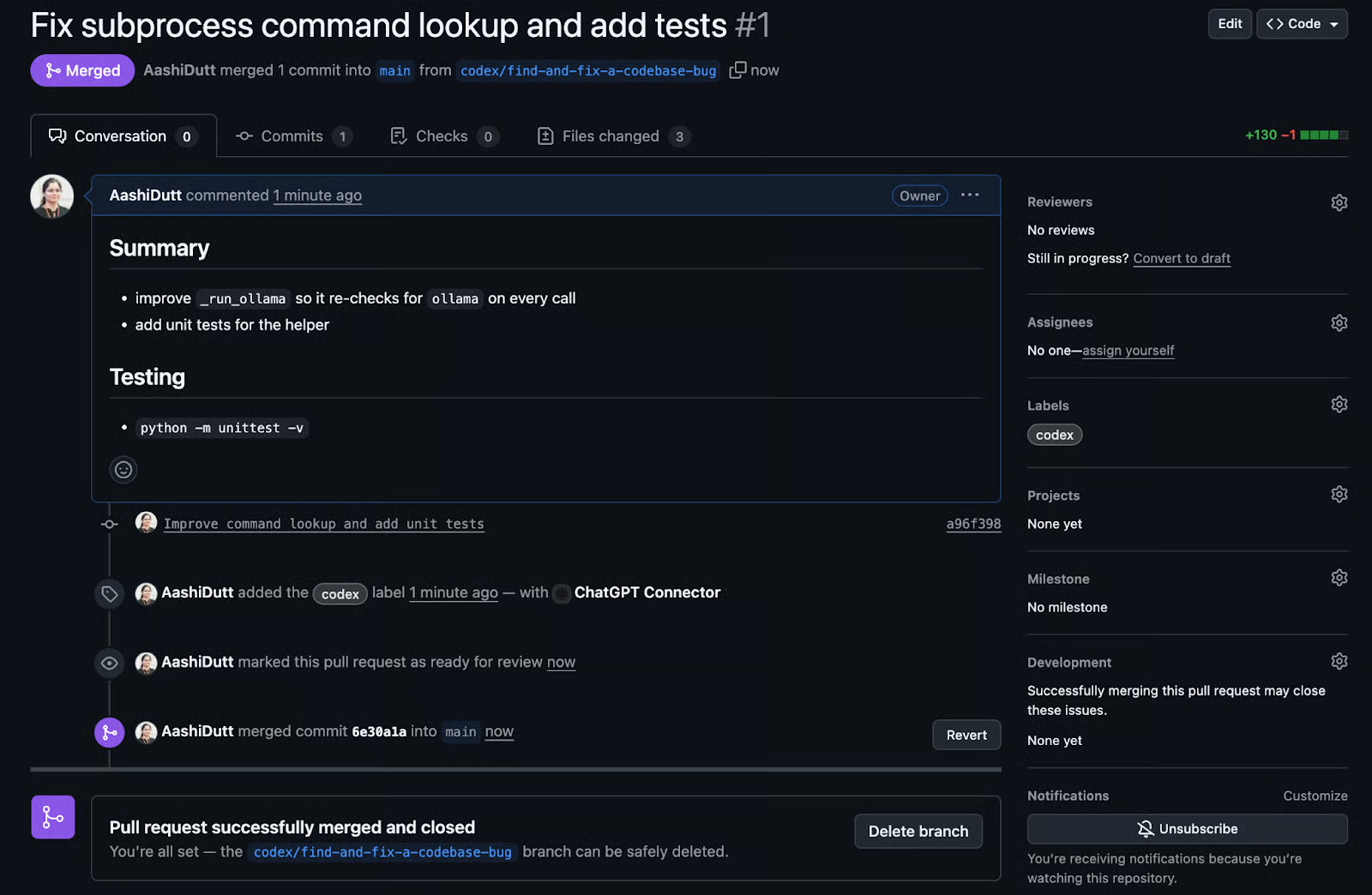The image size is (1372, 895).
Task: Configure milestones with the Milestone gear
Action: tap(1339, 577)
